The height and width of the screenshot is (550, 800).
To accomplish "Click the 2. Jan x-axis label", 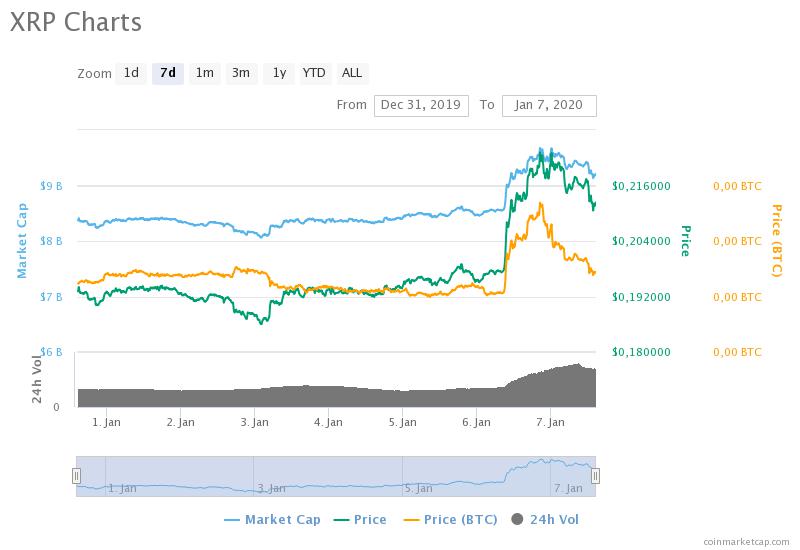I will click(x=181, y=422).
